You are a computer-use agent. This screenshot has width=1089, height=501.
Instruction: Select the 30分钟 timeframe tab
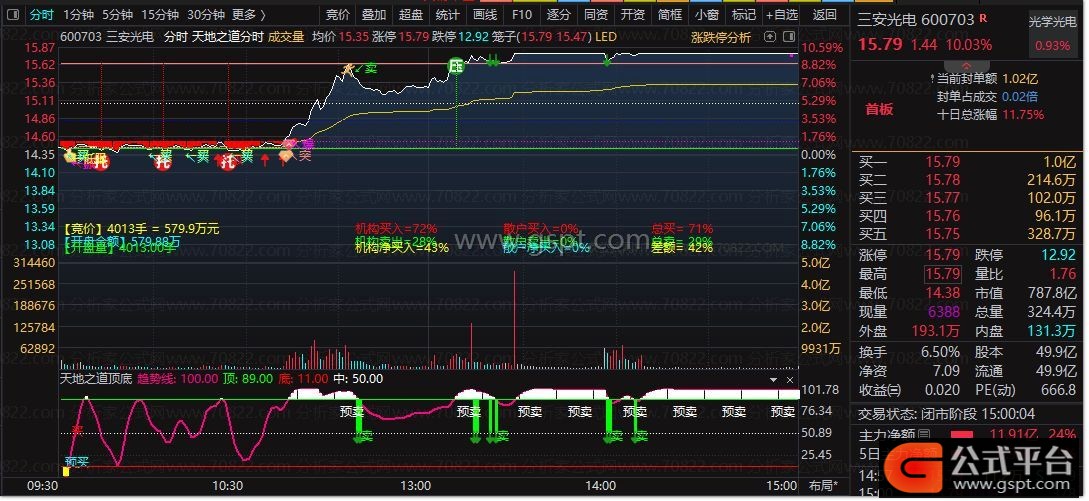coord(205,15)
